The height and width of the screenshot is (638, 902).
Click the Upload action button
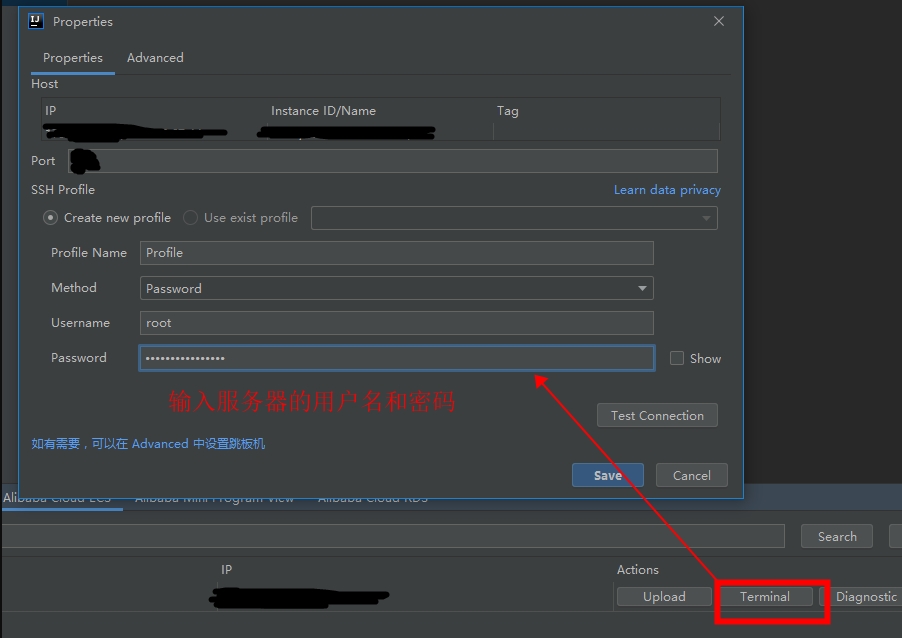(x=663, y=597)
